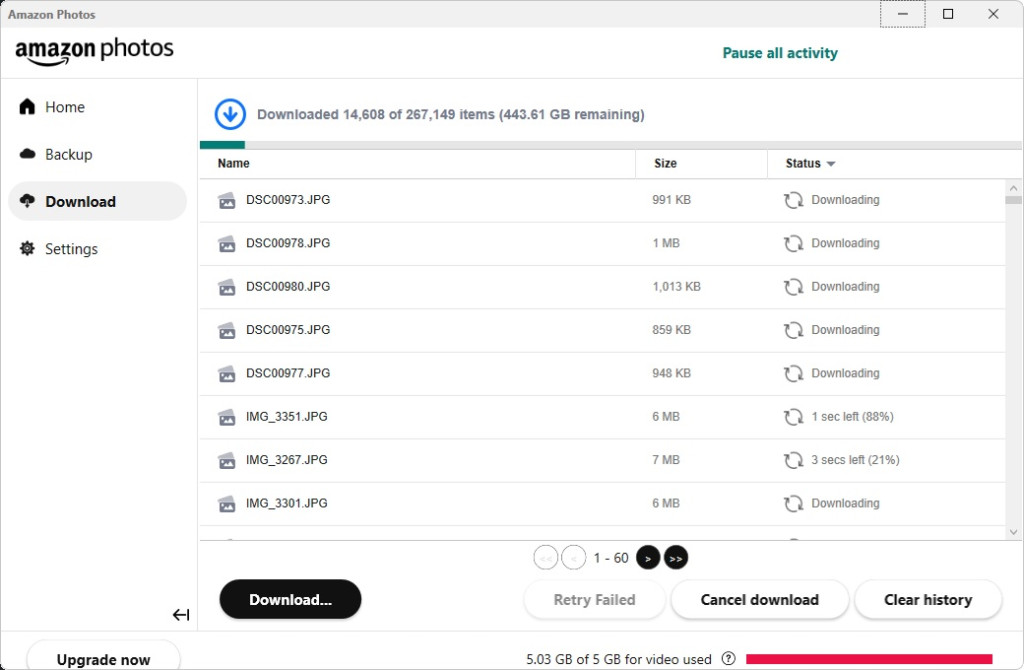Viewport: 1024px width, 670px height.
Task: Select the DSC00978.JPG file name
Action: coord(288,243)
